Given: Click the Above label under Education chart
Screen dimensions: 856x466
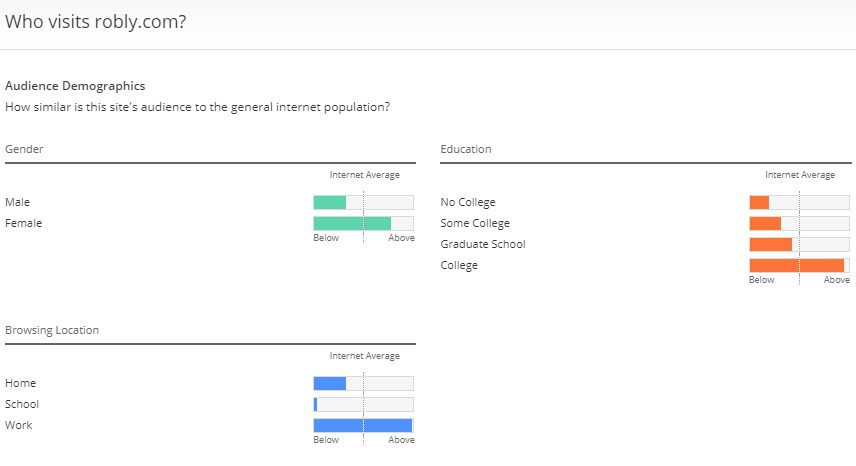Looking at the screenshot, I should pyautogui.click(x=836, y=280).
